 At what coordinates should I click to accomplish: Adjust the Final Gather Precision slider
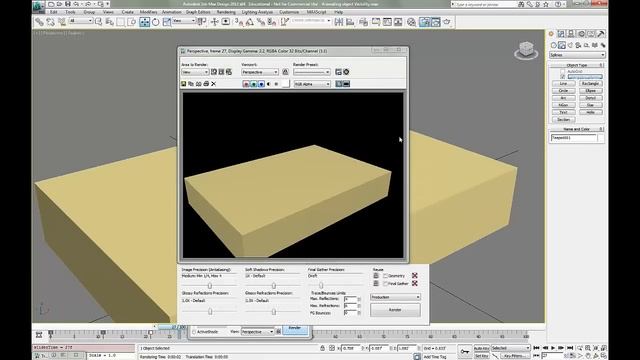tap(321, 285)
